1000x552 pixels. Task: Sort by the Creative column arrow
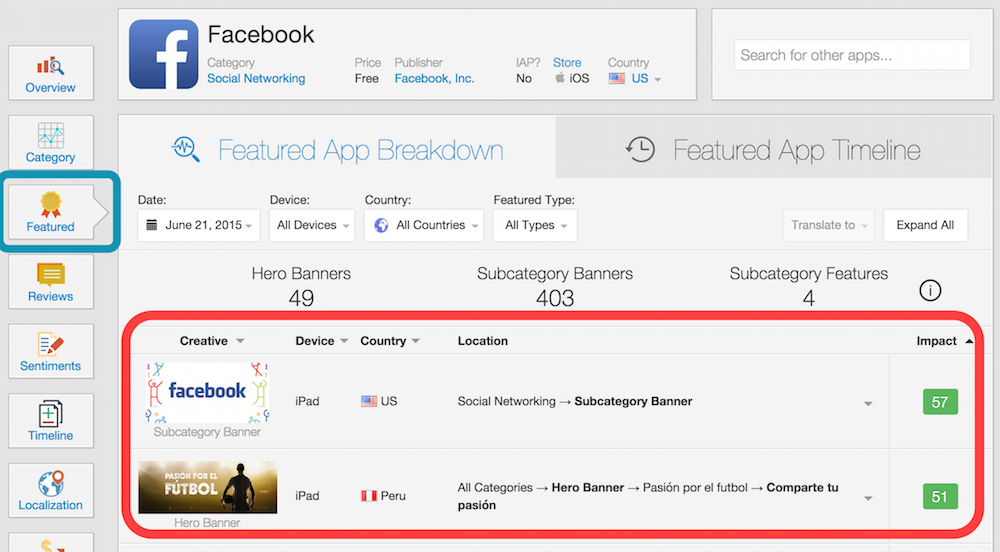(240, 341)
